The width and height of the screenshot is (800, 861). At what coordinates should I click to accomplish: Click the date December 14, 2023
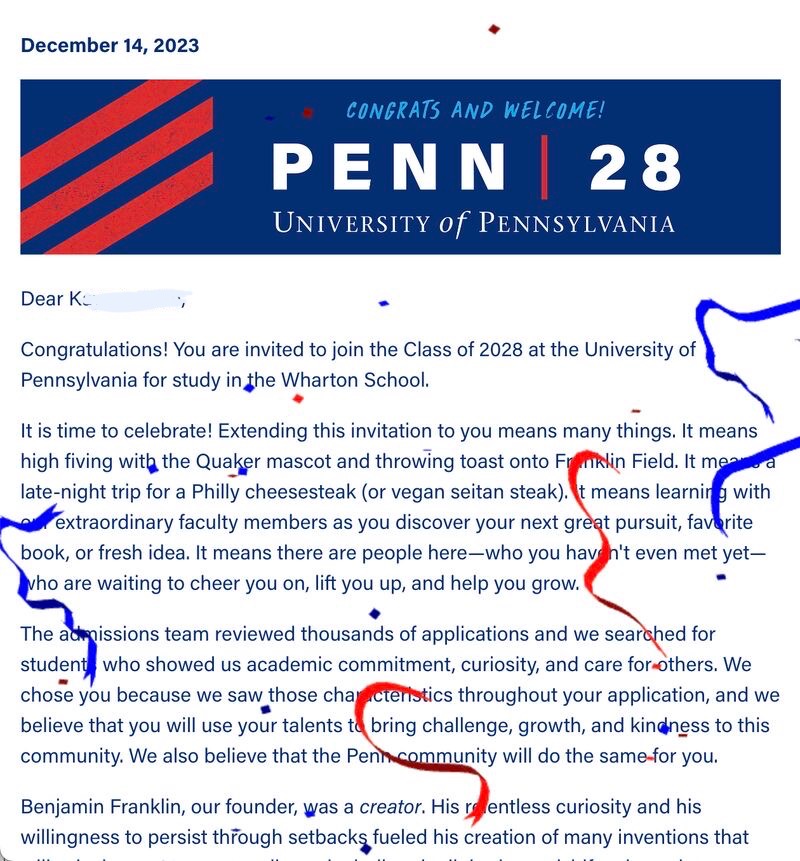(110, 46)
